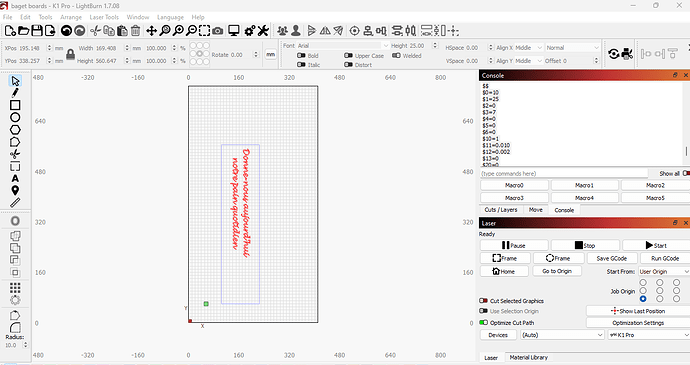Viewport: 690px width, 365px height.
Task: Open the Align Y Middle dropdown
Action: pyautogui.click(x=529, y=61)
